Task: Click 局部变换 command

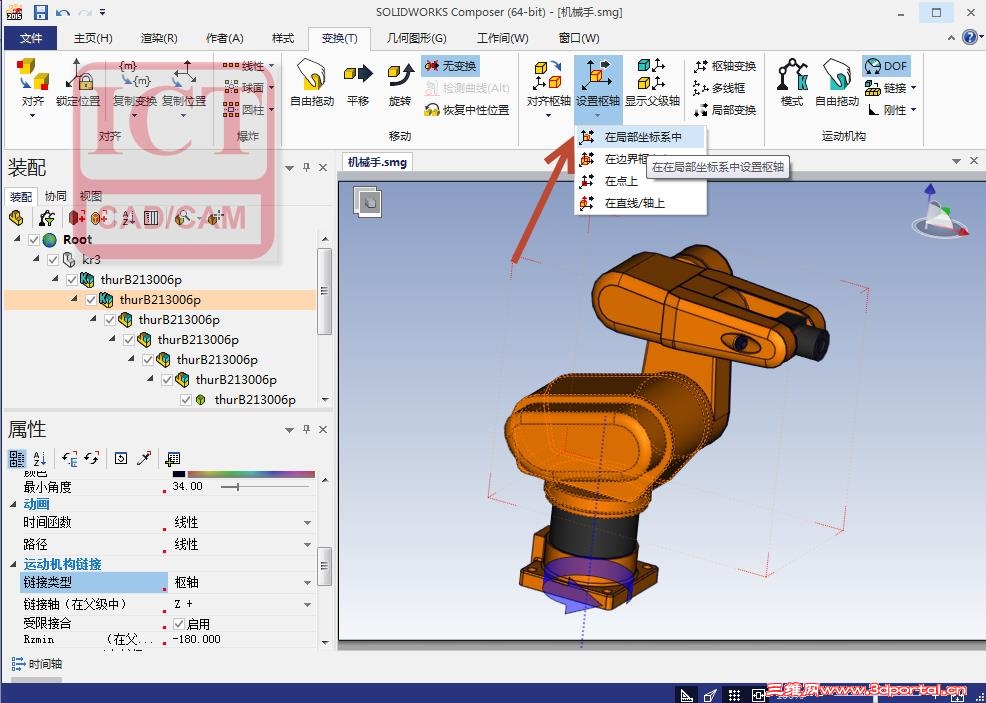Action: coord(724,110)
